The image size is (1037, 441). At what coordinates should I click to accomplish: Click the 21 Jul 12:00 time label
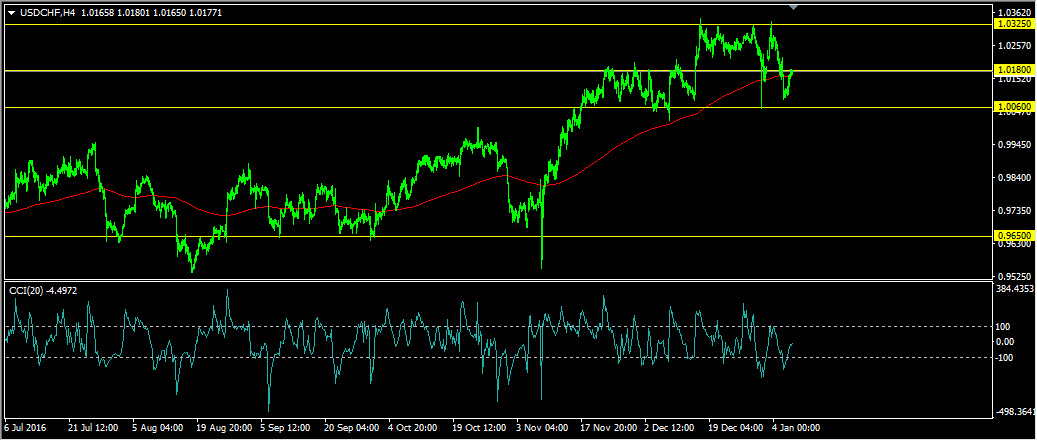[93, 428]
